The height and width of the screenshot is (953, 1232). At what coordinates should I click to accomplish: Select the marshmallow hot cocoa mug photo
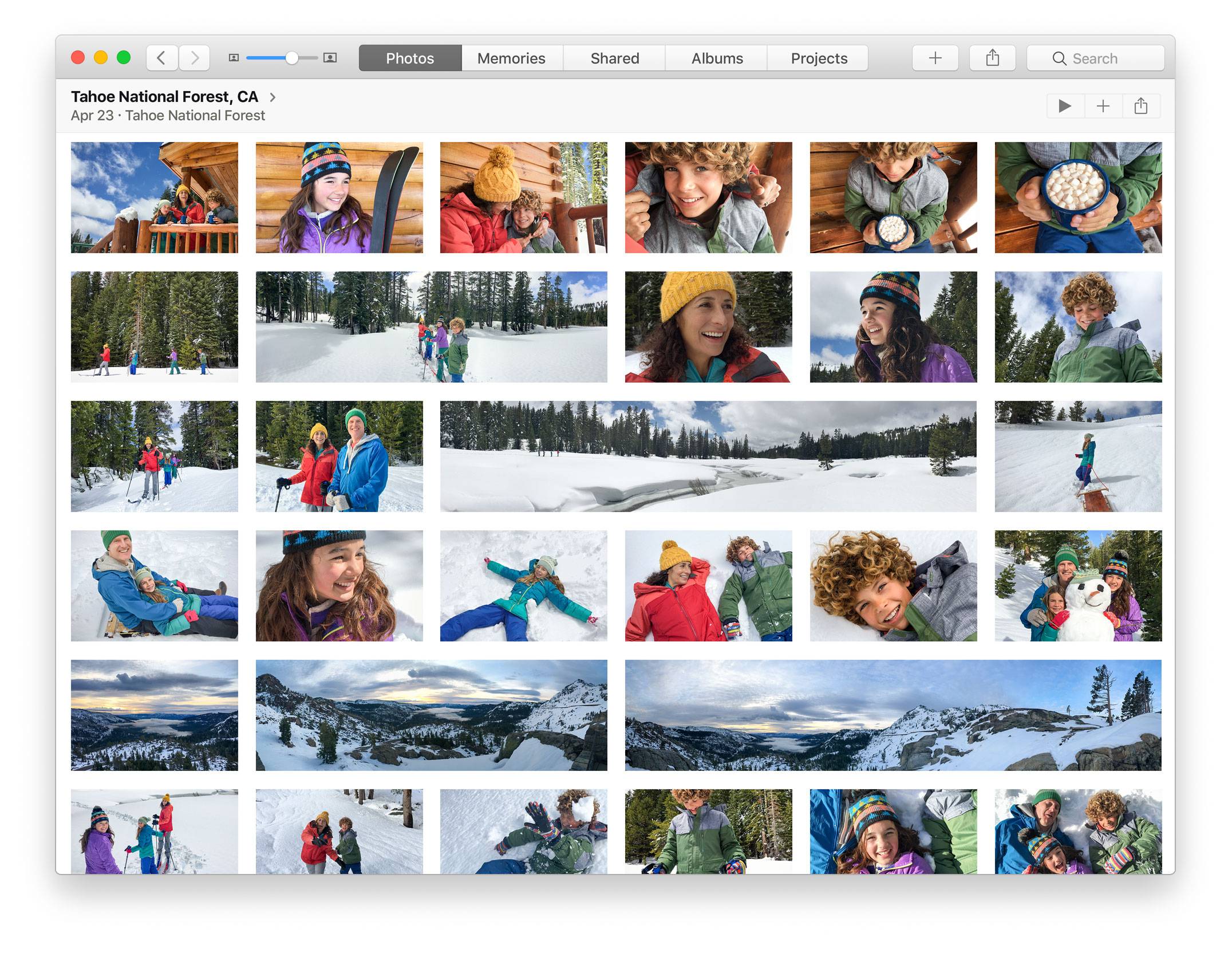pos(1078,197)
